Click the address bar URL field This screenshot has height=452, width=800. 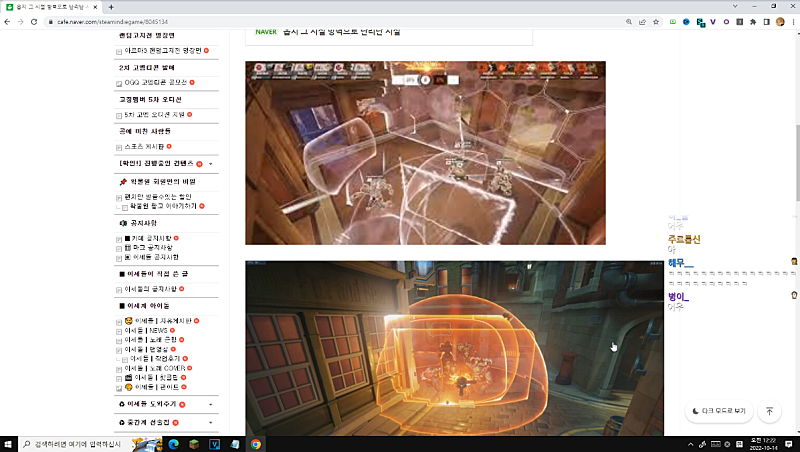(x=332, y=22)
